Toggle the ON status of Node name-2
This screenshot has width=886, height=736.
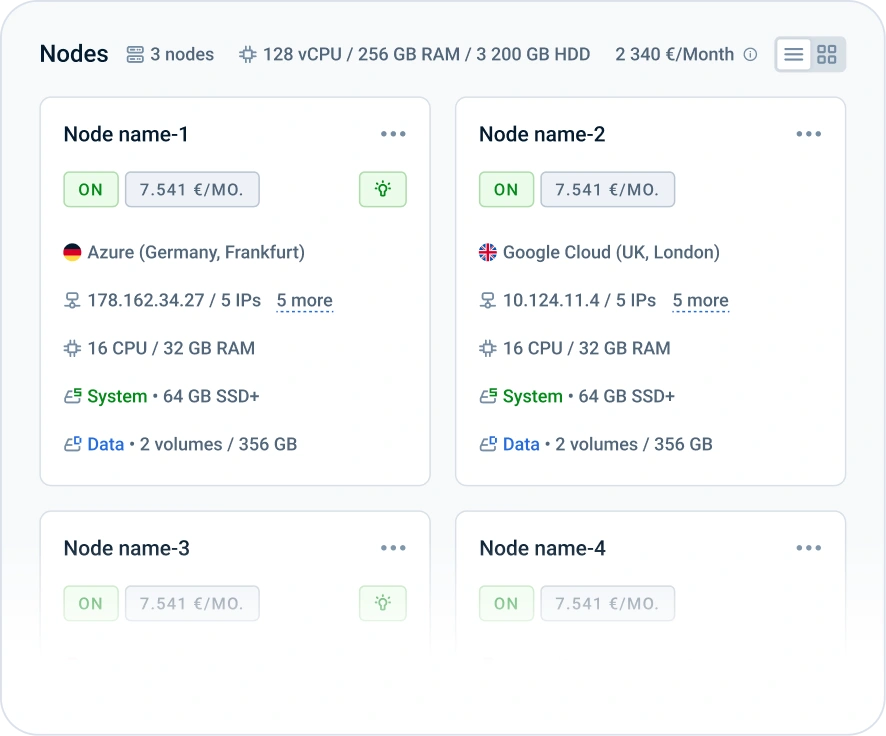coord(506,189)
